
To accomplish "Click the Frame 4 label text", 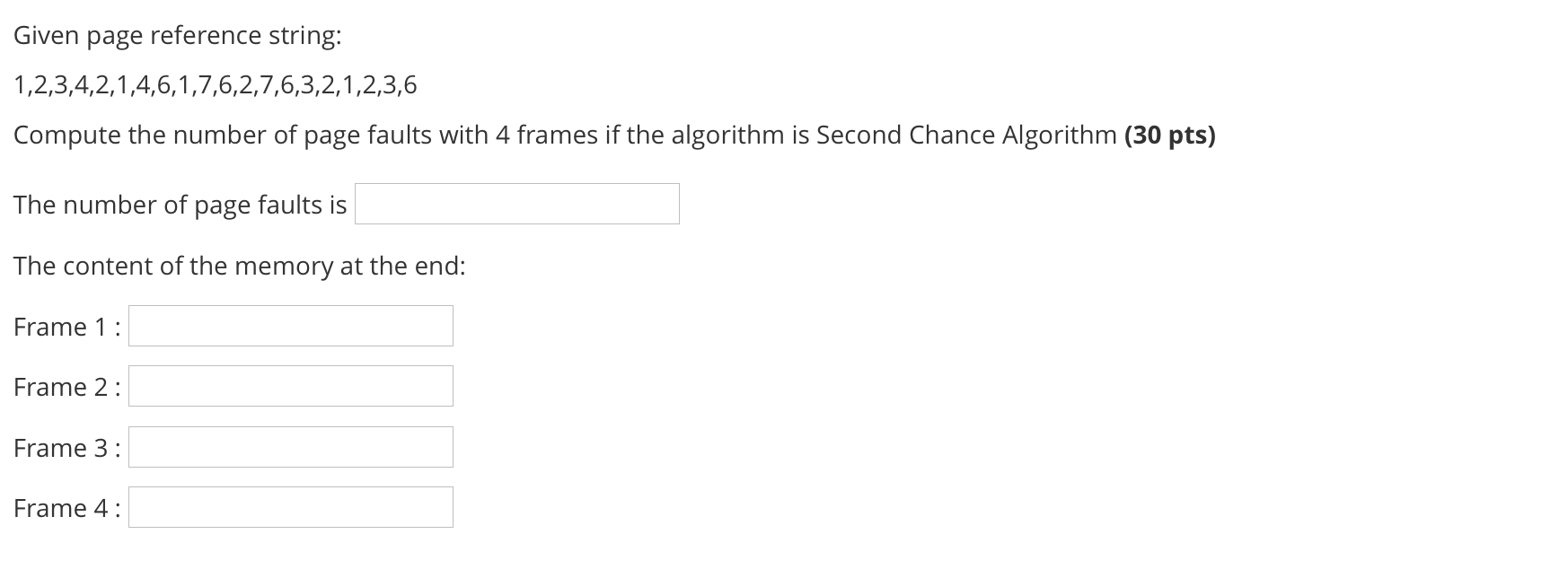I will click(x=66, y=507).
